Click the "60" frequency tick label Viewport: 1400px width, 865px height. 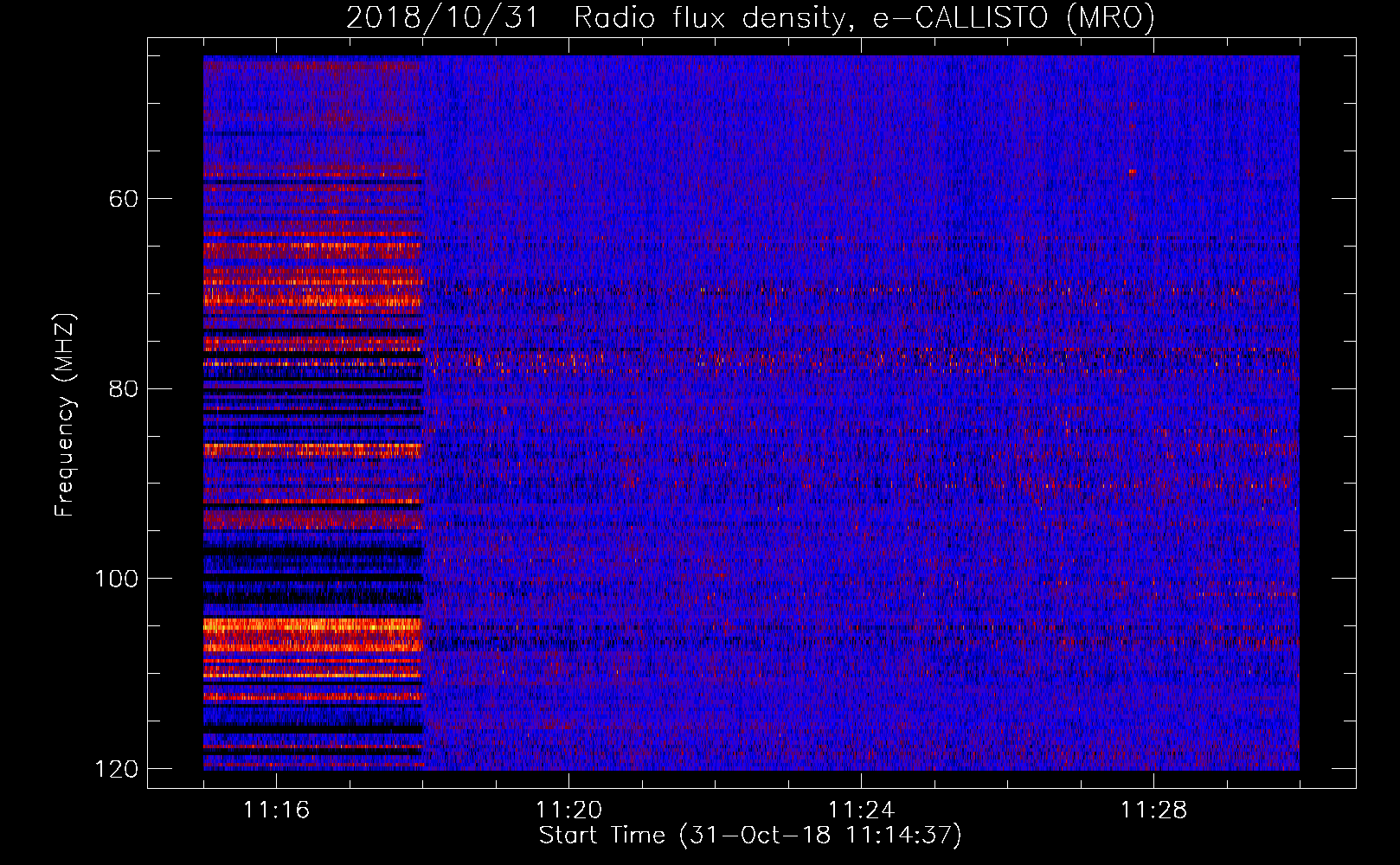(x=123, y=199)
